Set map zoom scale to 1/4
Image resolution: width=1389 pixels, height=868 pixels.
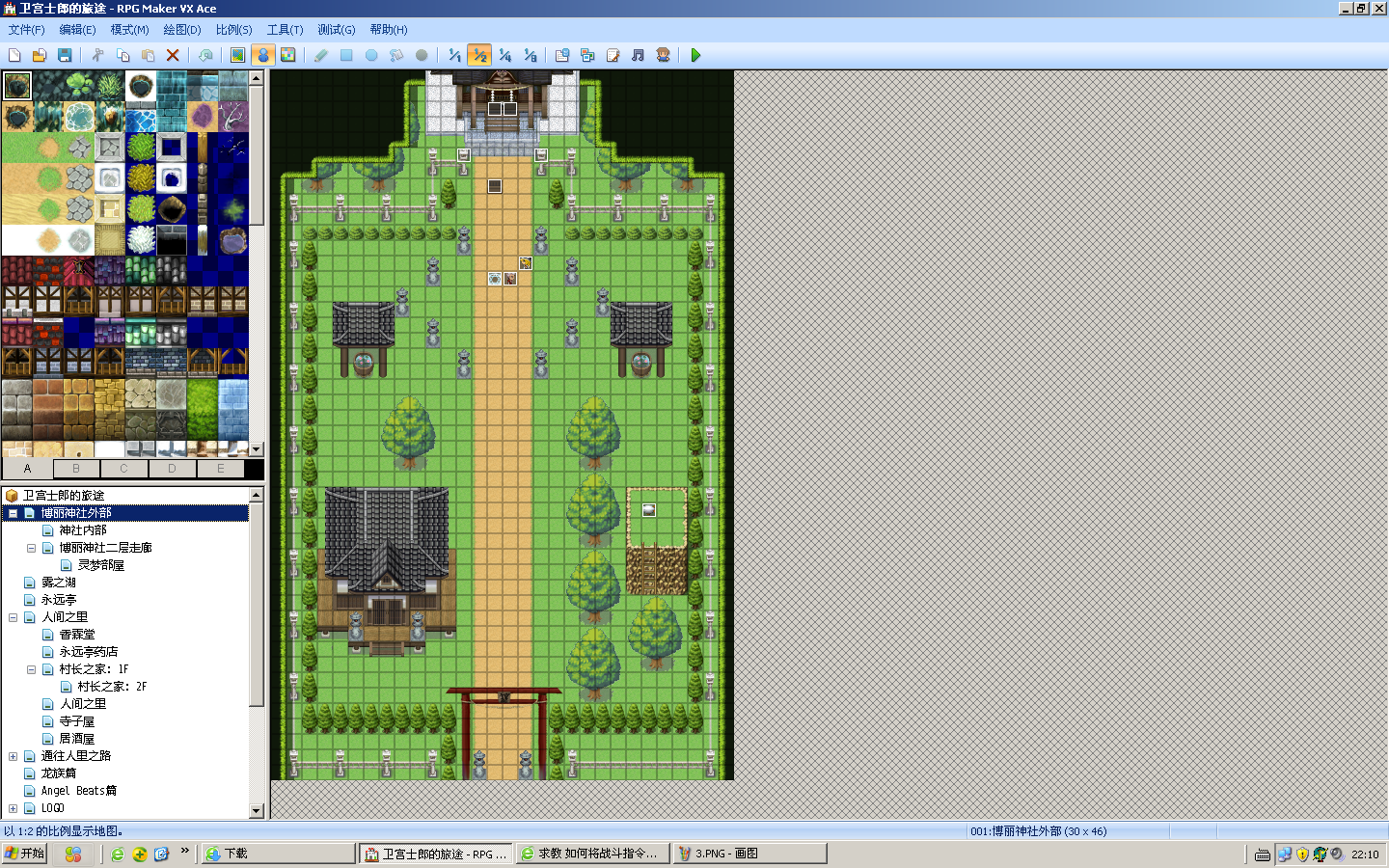[504, 55]
